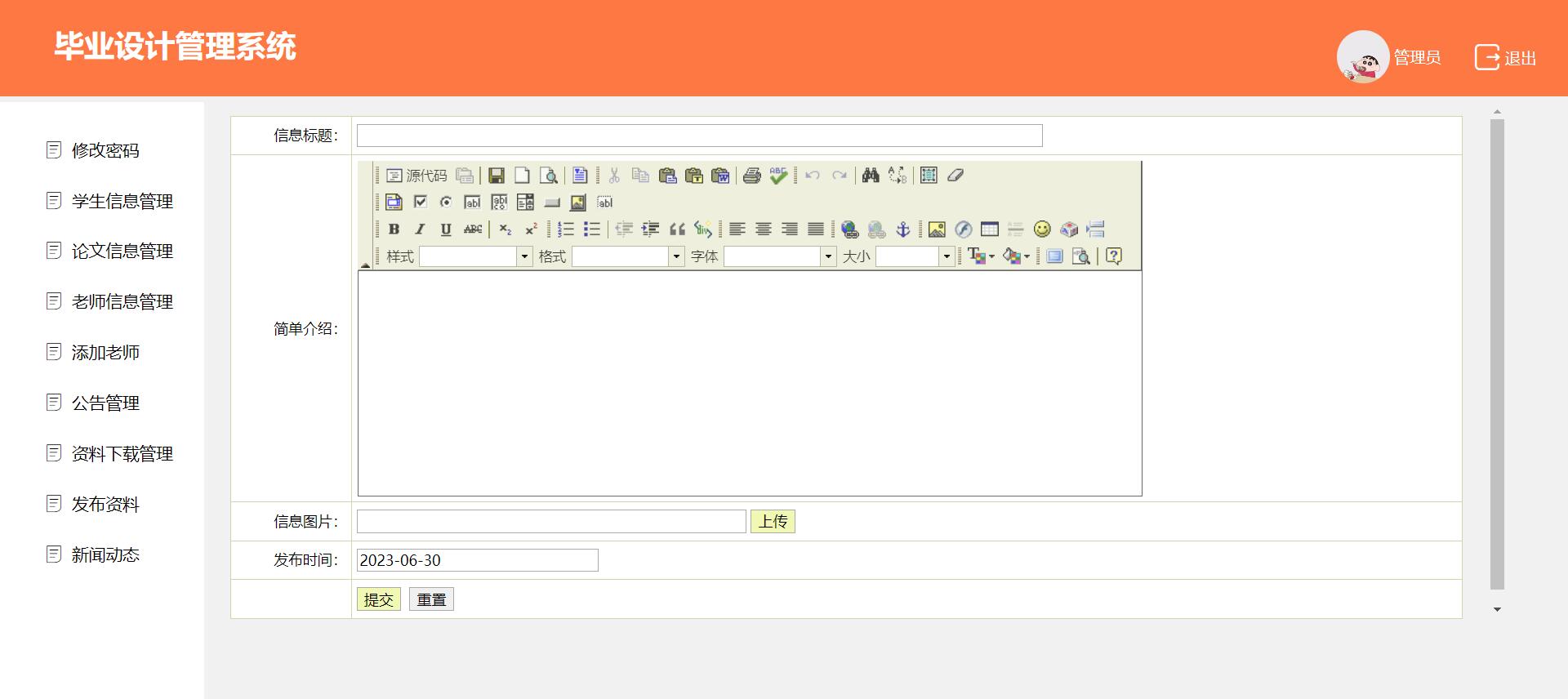The image size is (1568, 699).
Task: Open 资料下载管理 in sidebar
Action: (122, 454)
